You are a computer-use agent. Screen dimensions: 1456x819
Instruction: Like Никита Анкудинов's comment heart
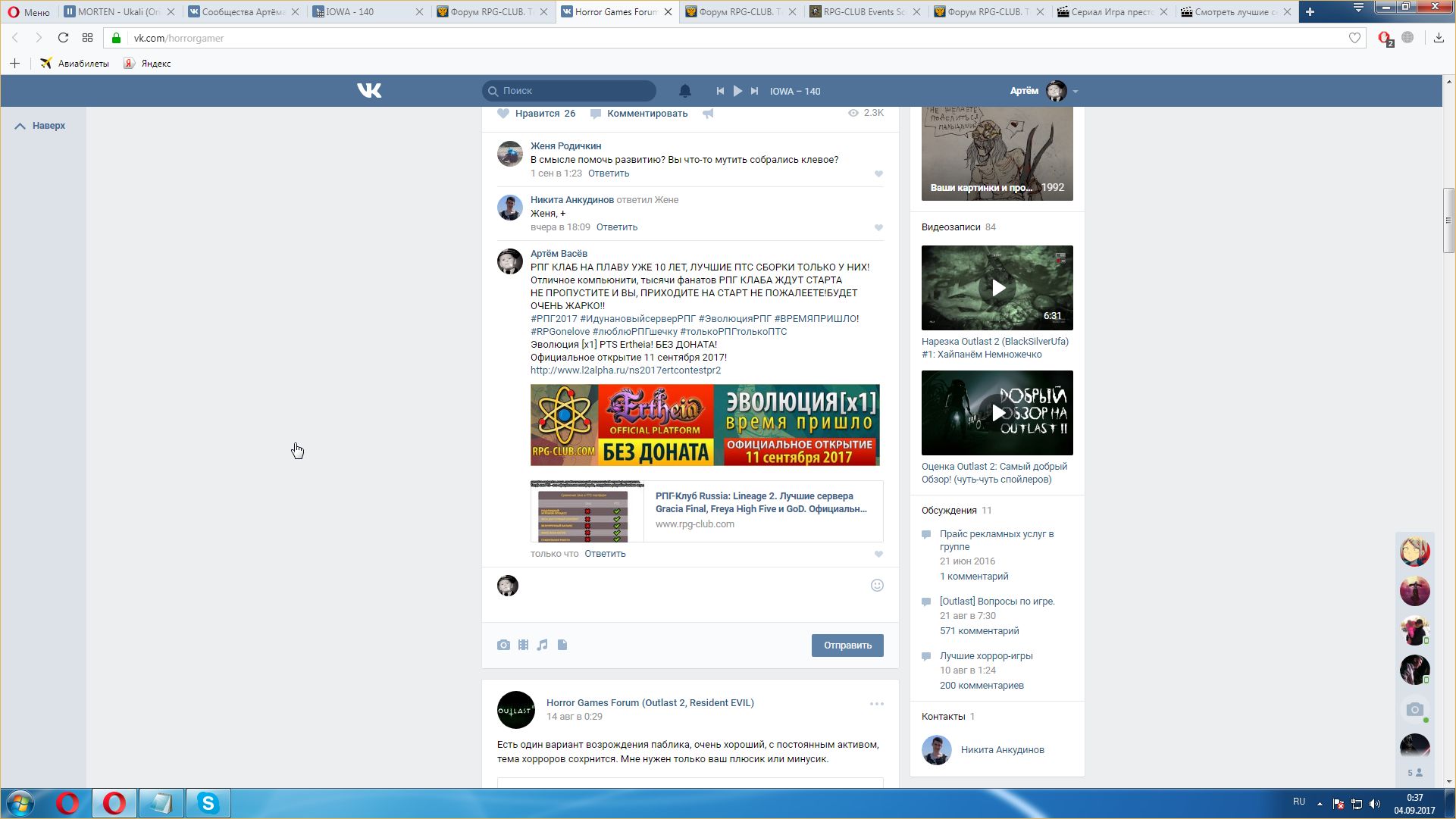[x=878, y=227]
